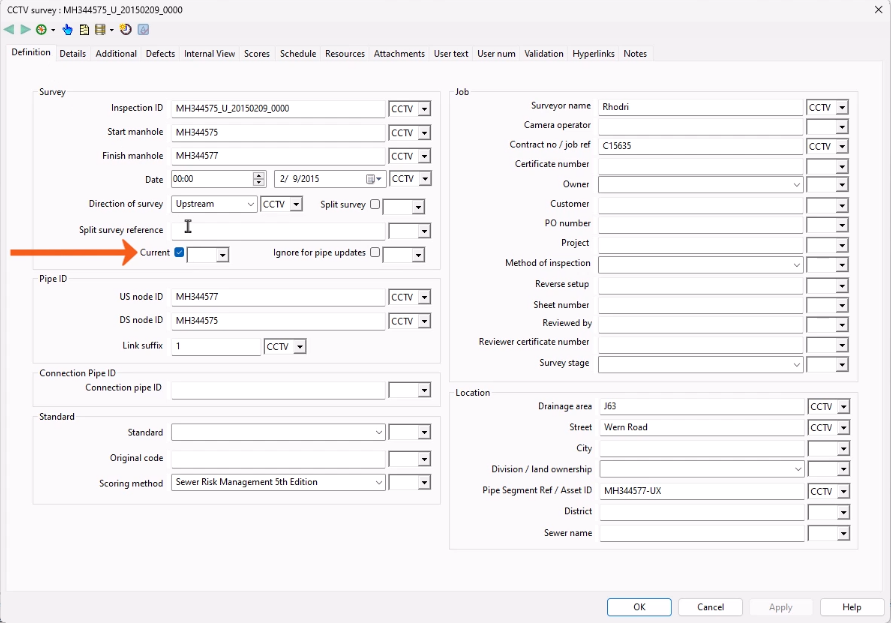Screen dimensions: 891x623
Task: Open the Method of inspection dropdown
Action: click(796, 264)
